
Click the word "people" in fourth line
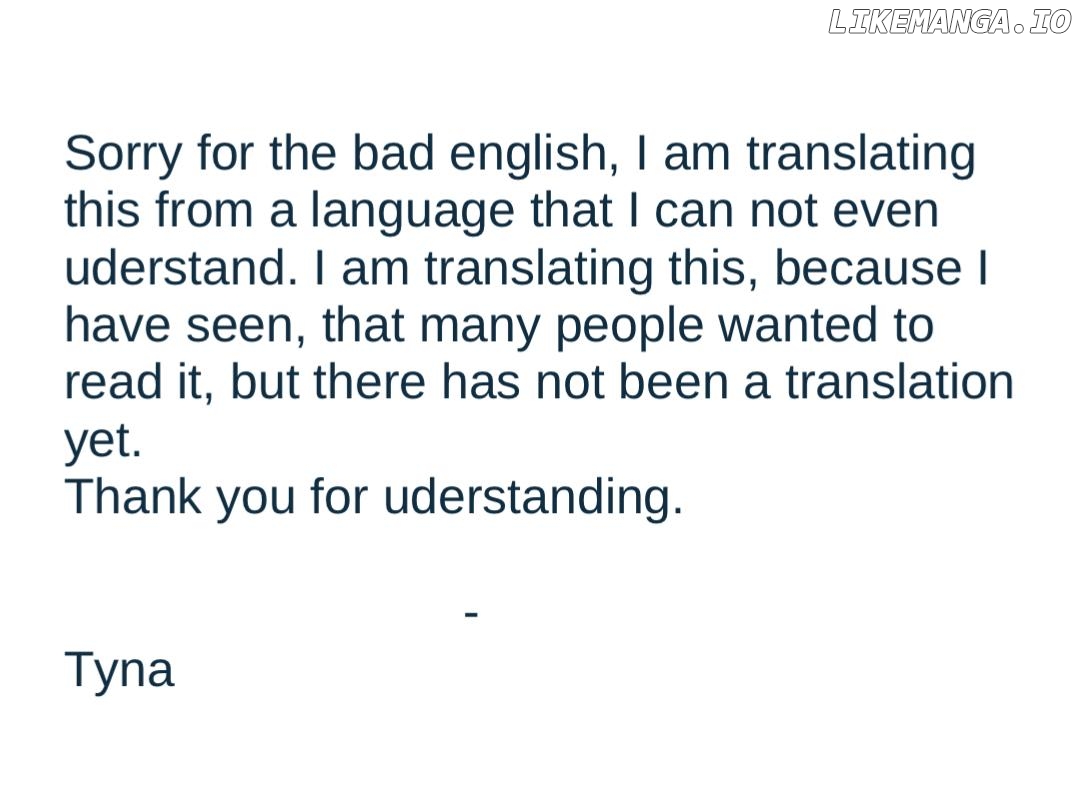coord(629,326)
